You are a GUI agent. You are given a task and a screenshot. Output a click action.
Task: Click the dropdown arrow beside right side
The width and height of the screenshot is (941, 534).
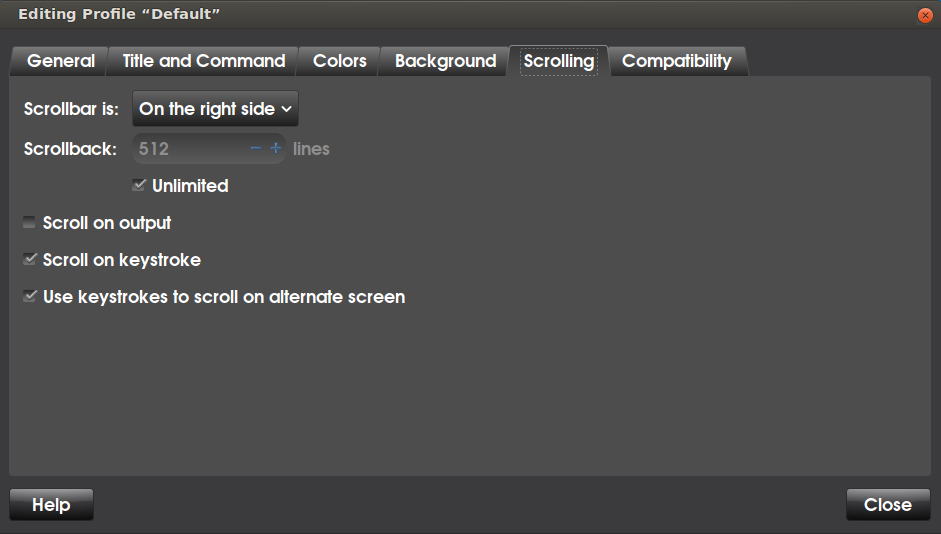286,109
